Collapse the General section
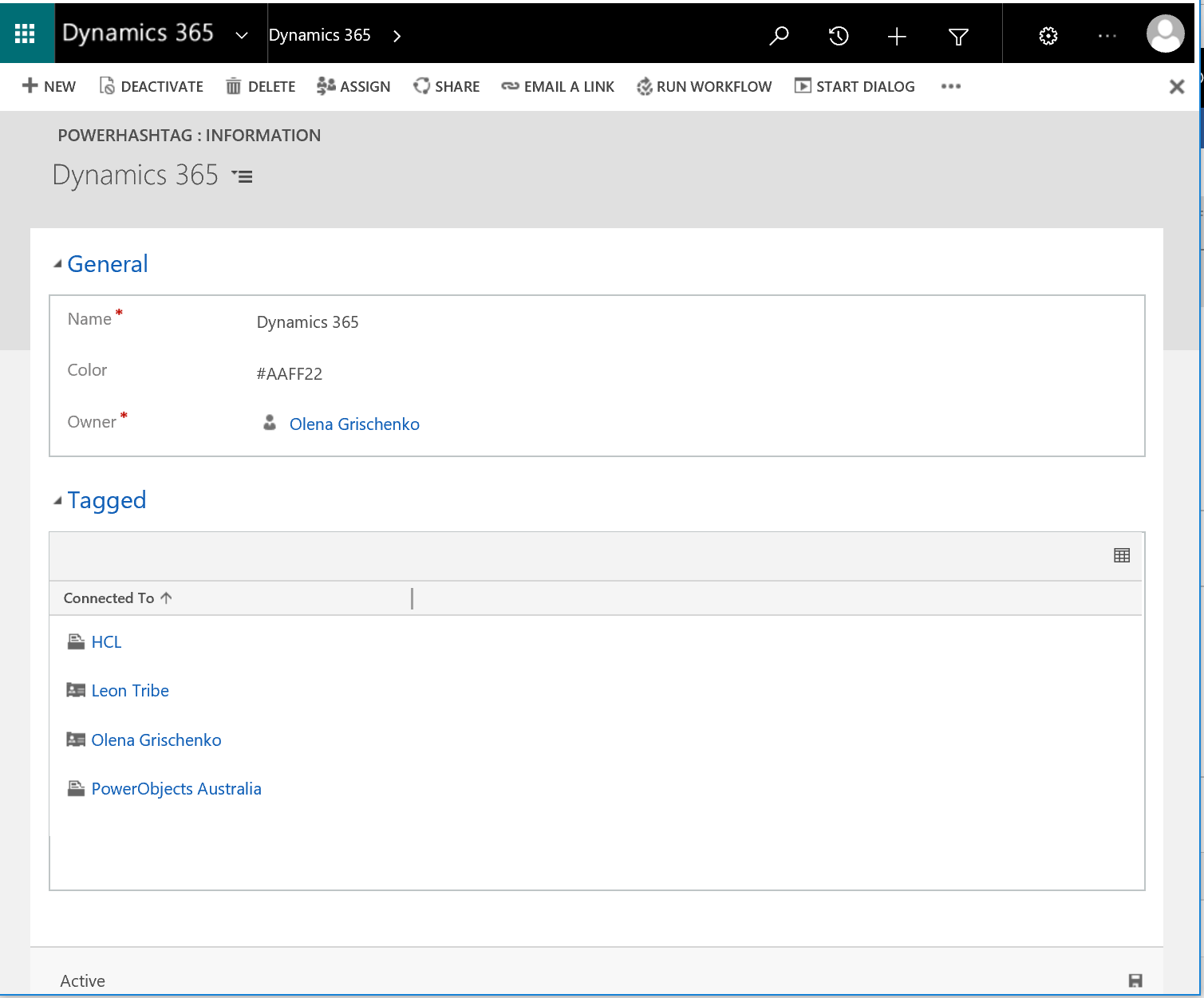The height and width of the screenshot is (998, 1204). coord(57,264)
